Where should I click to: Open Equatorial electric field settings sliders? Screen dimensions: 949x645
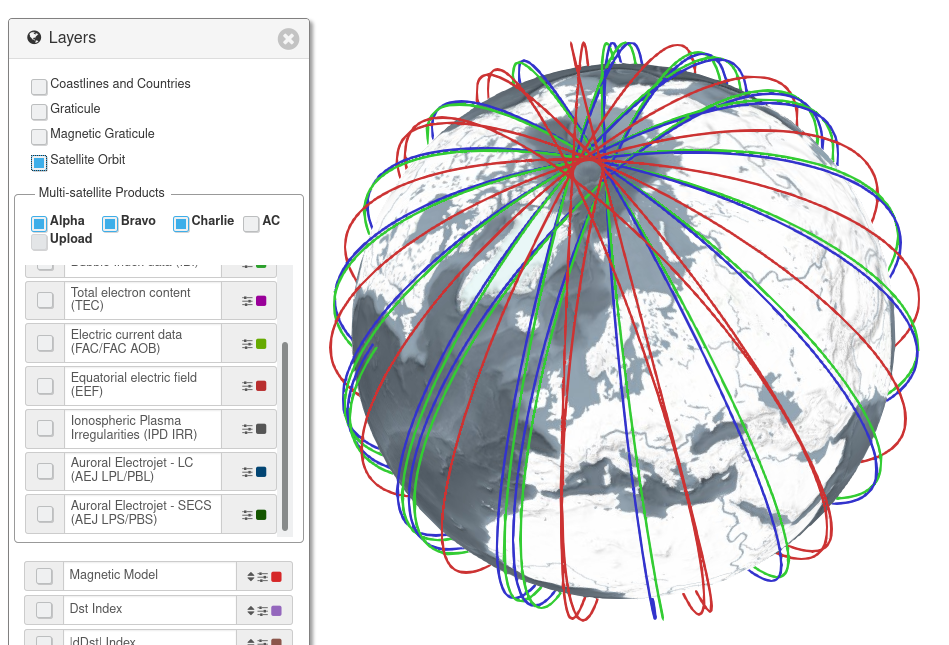pyautogui.click(x=249, y=386)
